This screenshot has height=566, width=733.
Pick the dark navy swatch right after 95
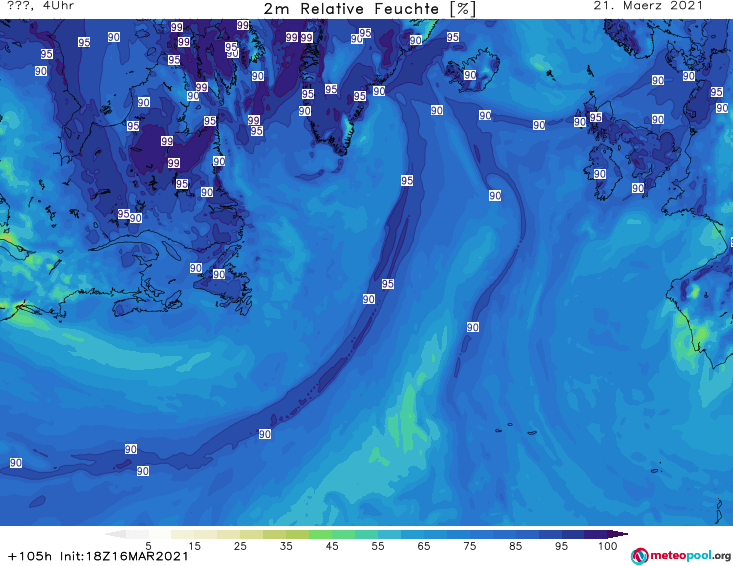pyautogui.click(x=573, y=534)
